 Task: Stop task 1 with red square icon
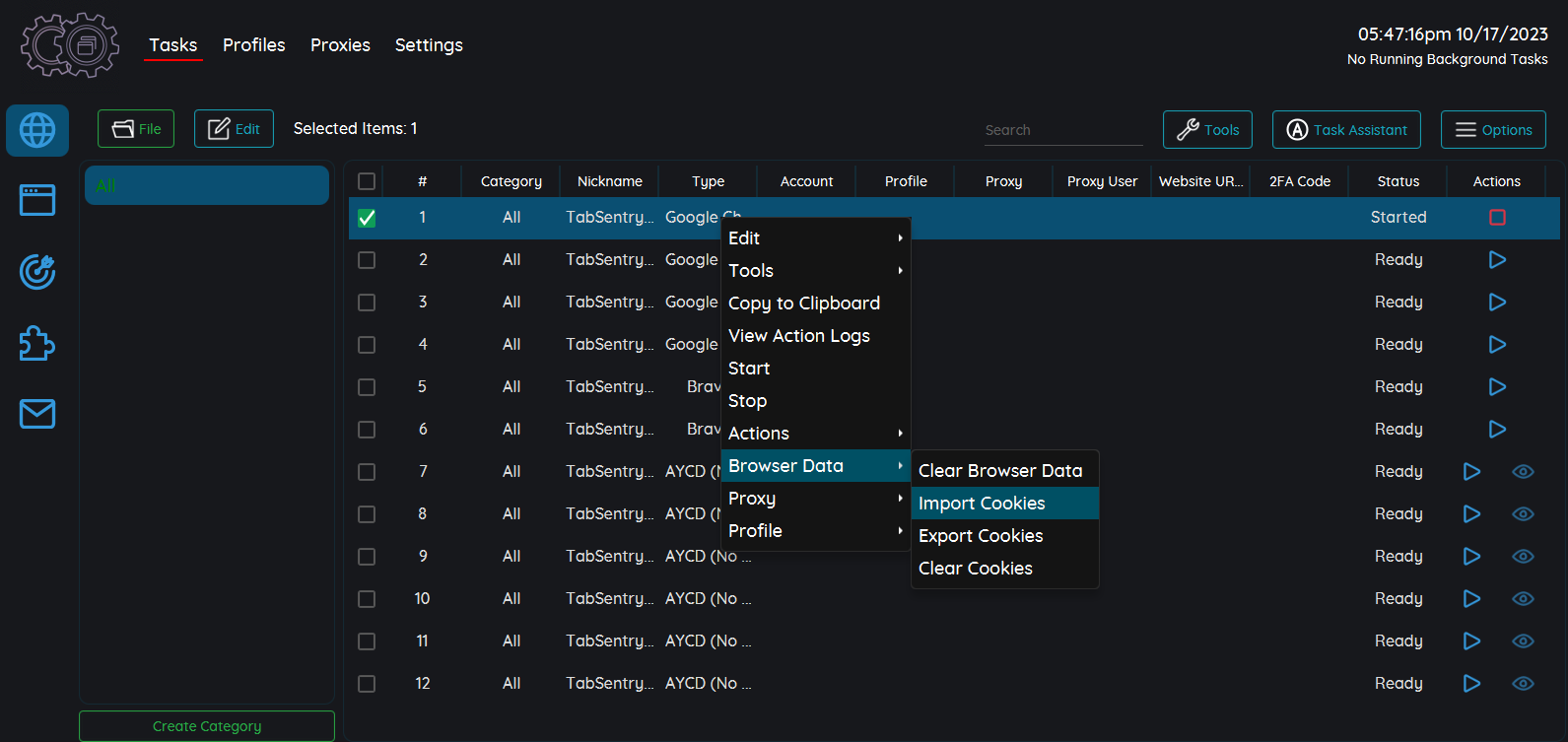click(1497, 217)
